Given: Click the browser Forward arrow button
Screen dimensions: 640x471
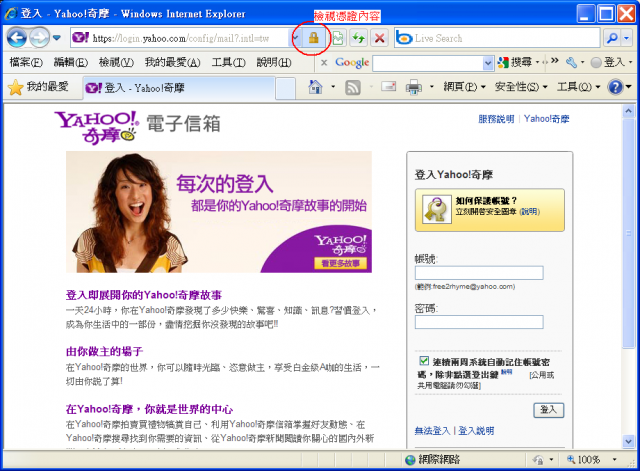Looking at the screenshot, I should point(39,38).
